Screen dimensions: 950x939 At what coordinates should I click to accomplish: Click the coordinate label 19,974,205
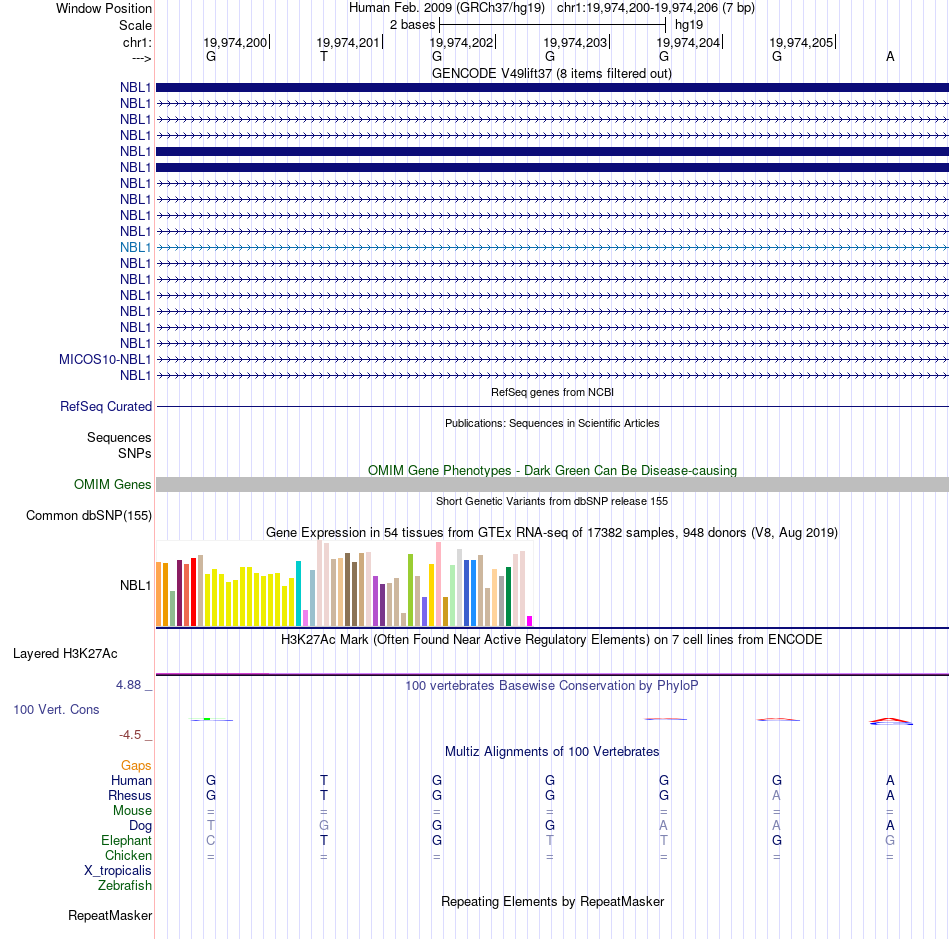tap(801, 42)
